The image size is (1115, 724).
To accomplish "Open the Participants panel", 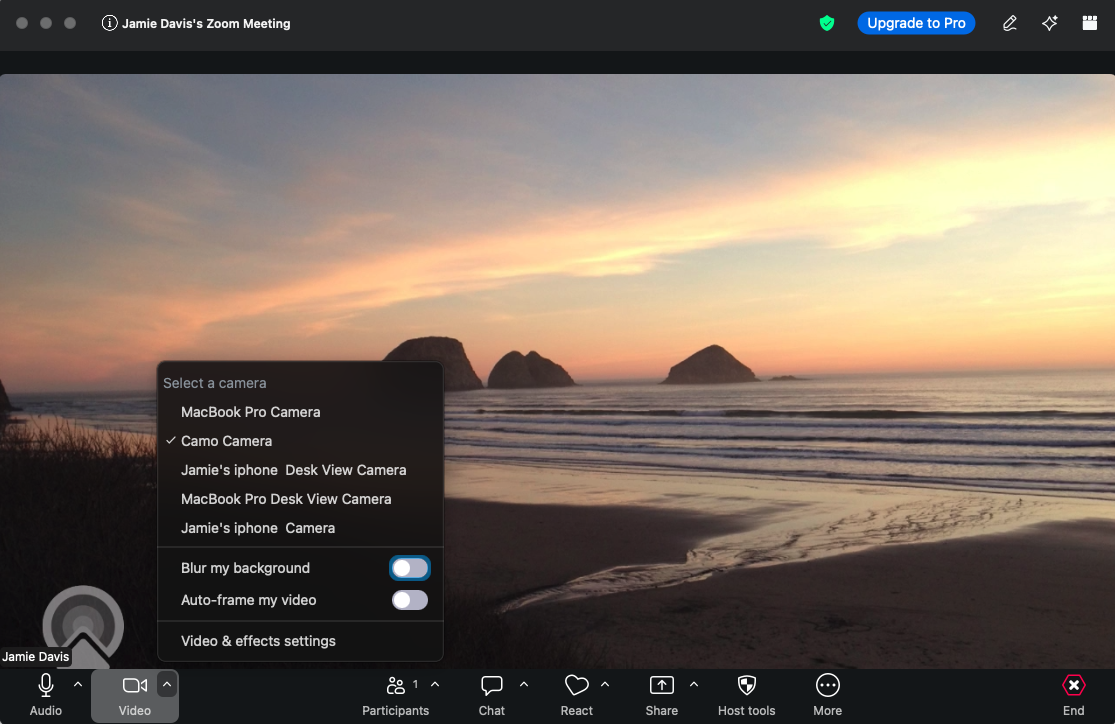I will click(x=395, y=696).
